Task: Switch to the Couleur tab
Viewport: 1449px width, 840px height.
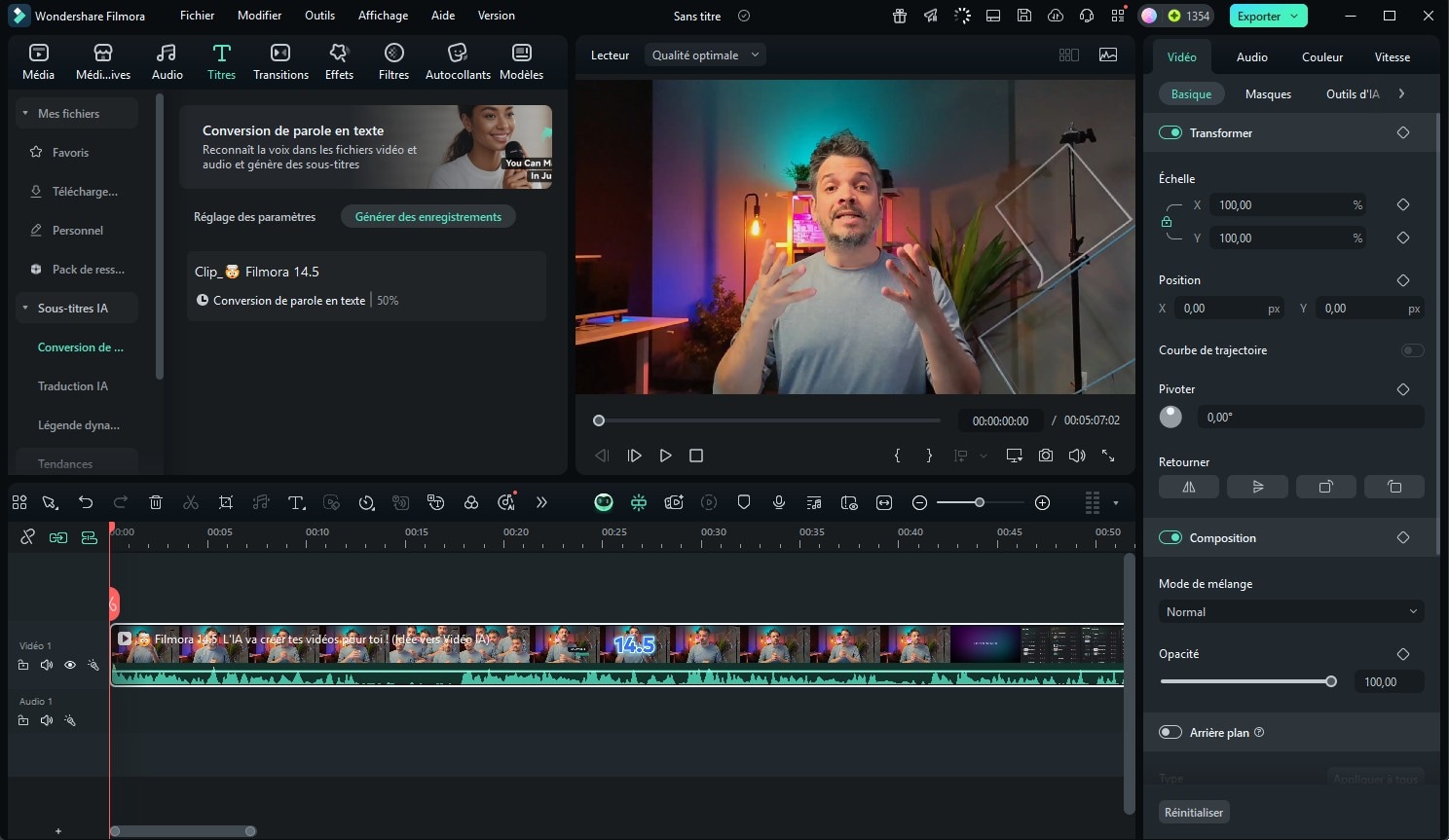Action: 1322,57
